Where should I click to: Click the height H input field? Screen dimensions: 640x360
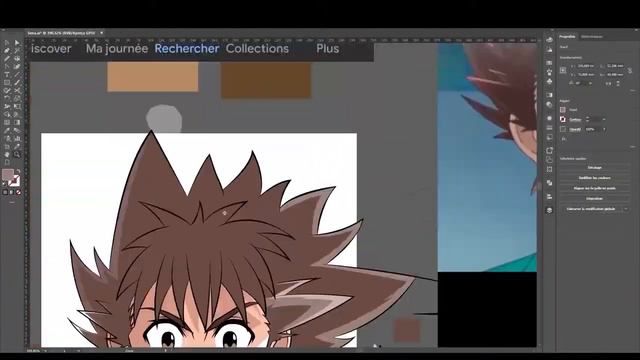tap(615, 75)
